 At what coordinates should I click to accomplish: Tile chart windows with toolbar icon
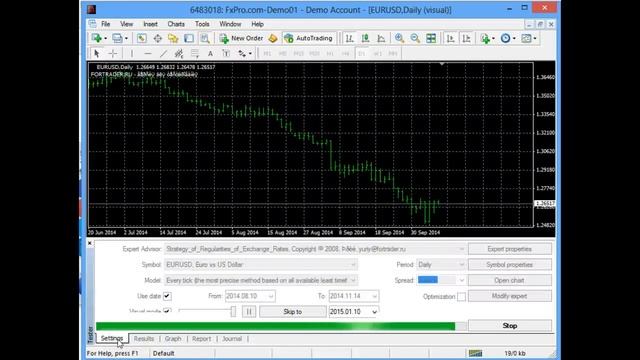431,38
